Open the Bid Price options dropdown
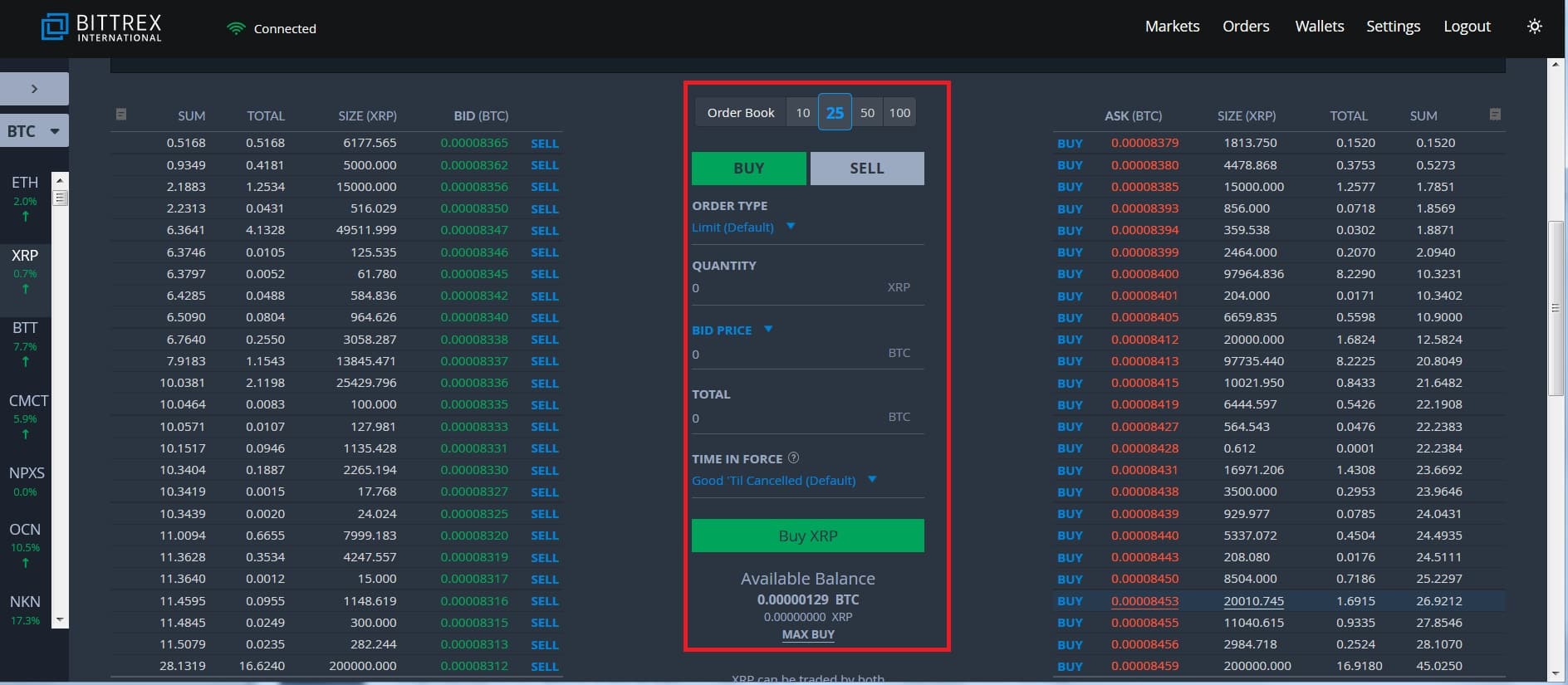This screenshot has width=1568, height=685. [x=733, y=330]
